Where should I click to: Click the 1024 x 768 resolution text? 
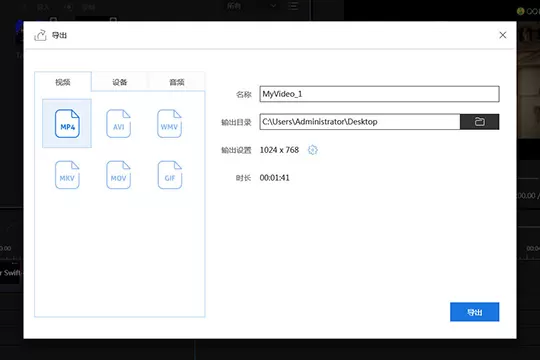(x=279, y=150)
